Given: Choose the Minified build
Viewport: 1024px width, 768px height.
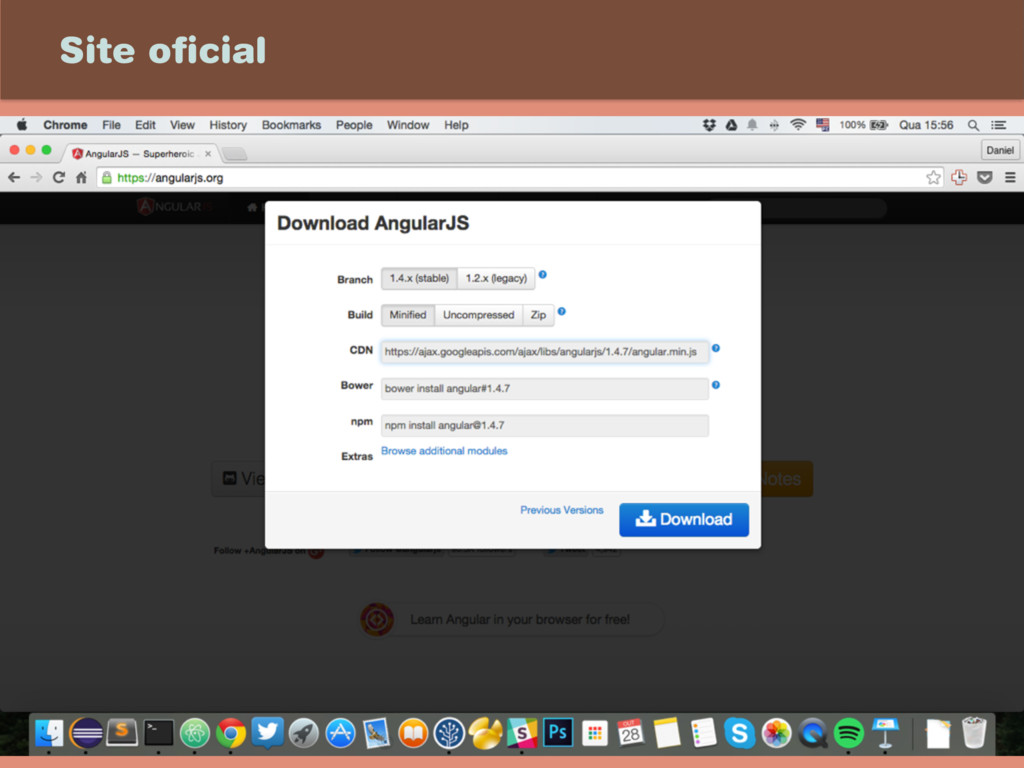Looking at the screenshot, I should [408, 315].
